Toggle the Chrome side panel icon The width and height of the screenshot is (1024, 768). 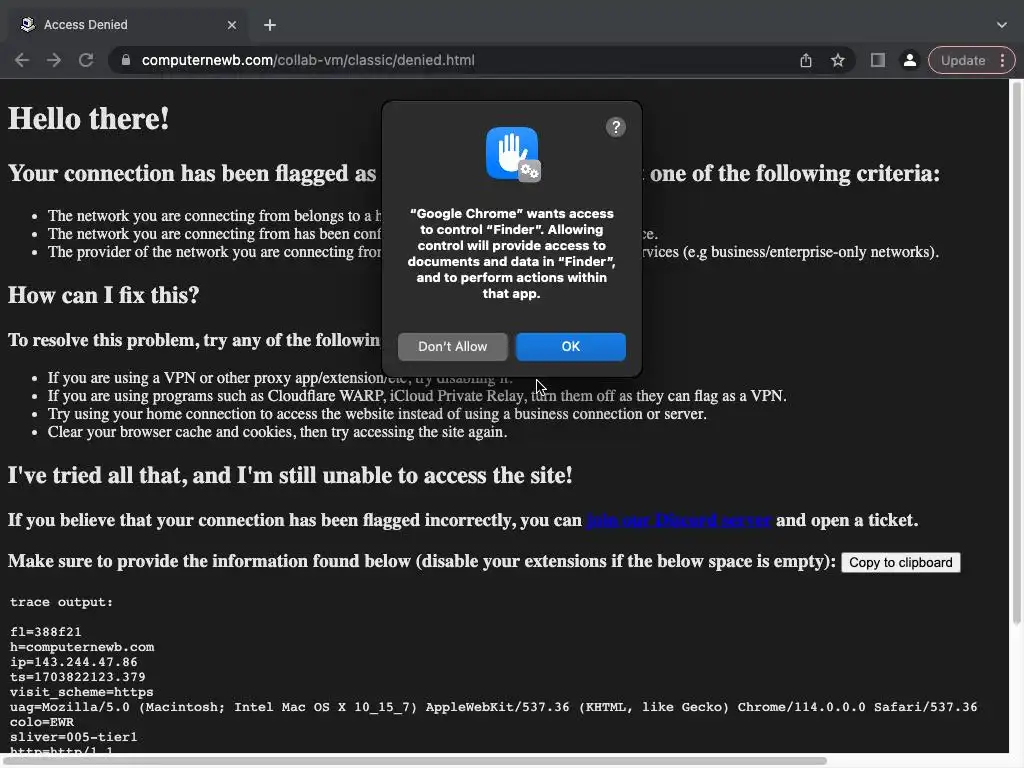pyautogui.click(x=878, y=60)
